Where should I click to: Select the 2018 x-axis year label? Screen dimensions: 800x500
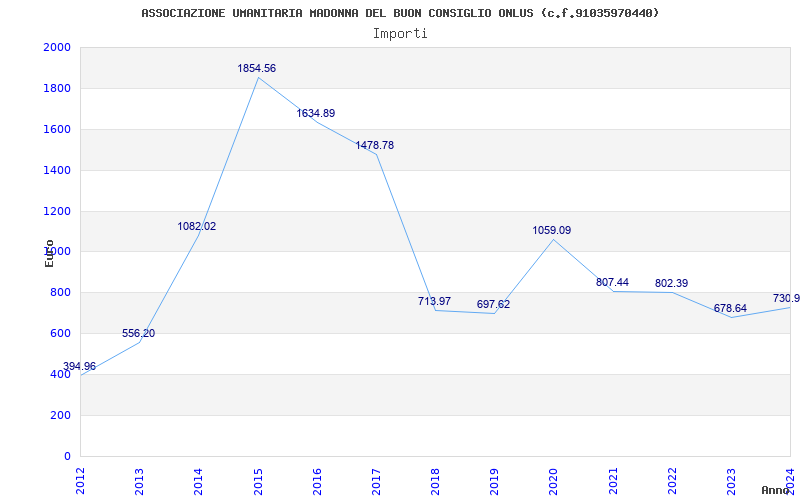coord(435,481)
